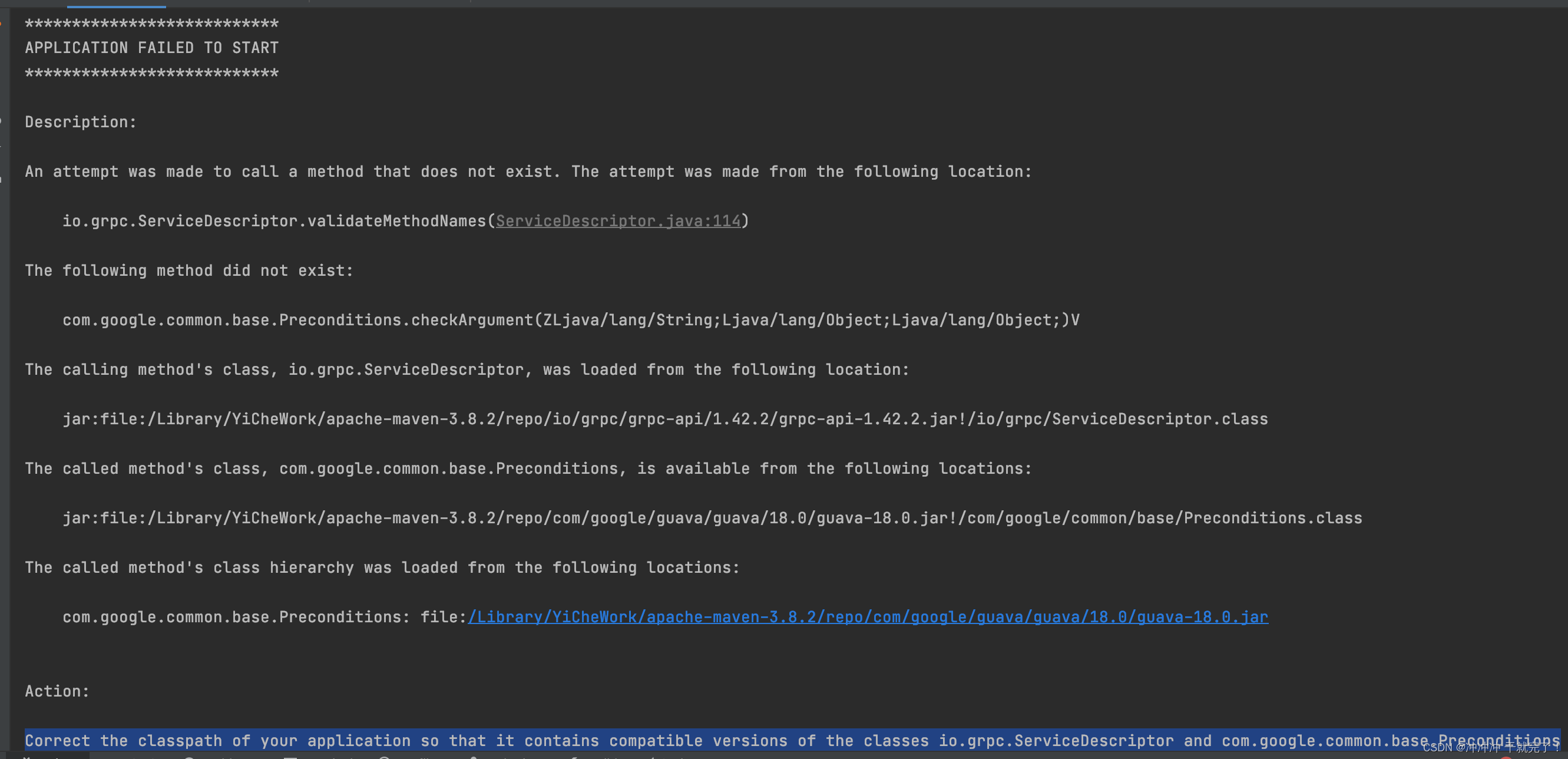Click the console scrollbar on the right side
1568x759 pixels.
click(x=1564, y=365)
